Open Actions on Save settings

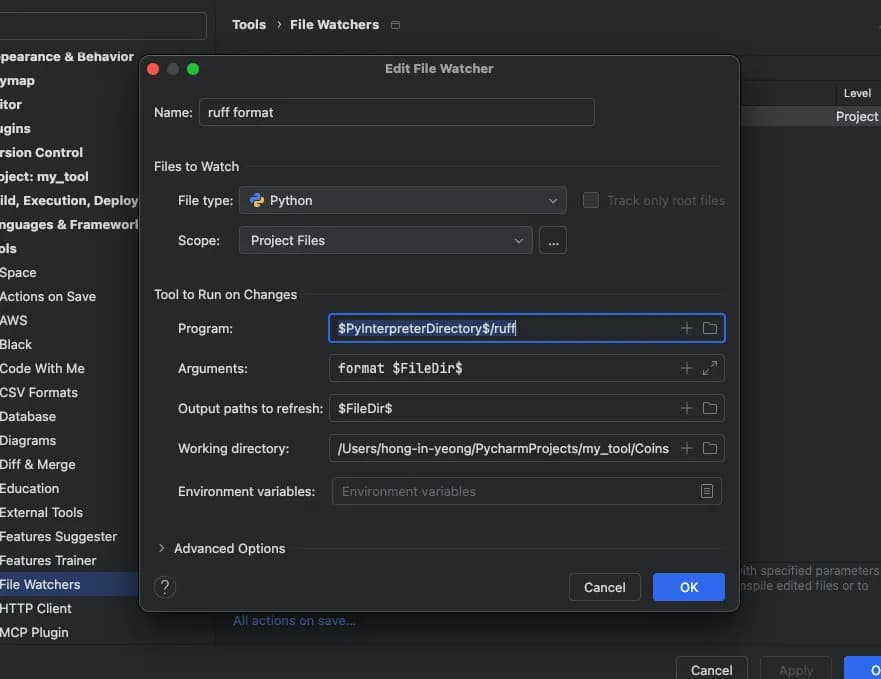tap(48, 296)
